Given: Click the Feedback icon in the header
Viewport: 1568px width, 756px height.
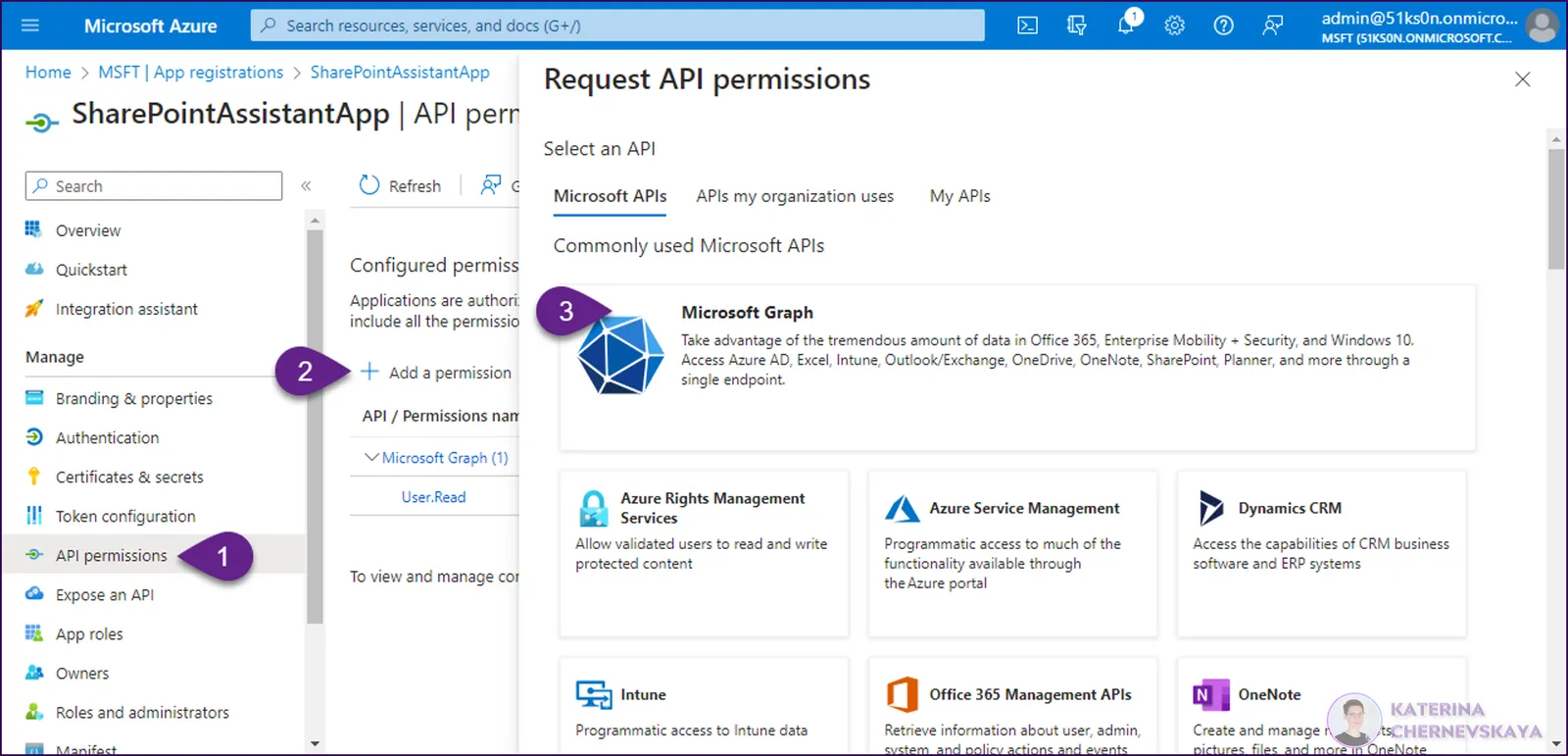Looking at the screenshot, I should click(1272, 25).
